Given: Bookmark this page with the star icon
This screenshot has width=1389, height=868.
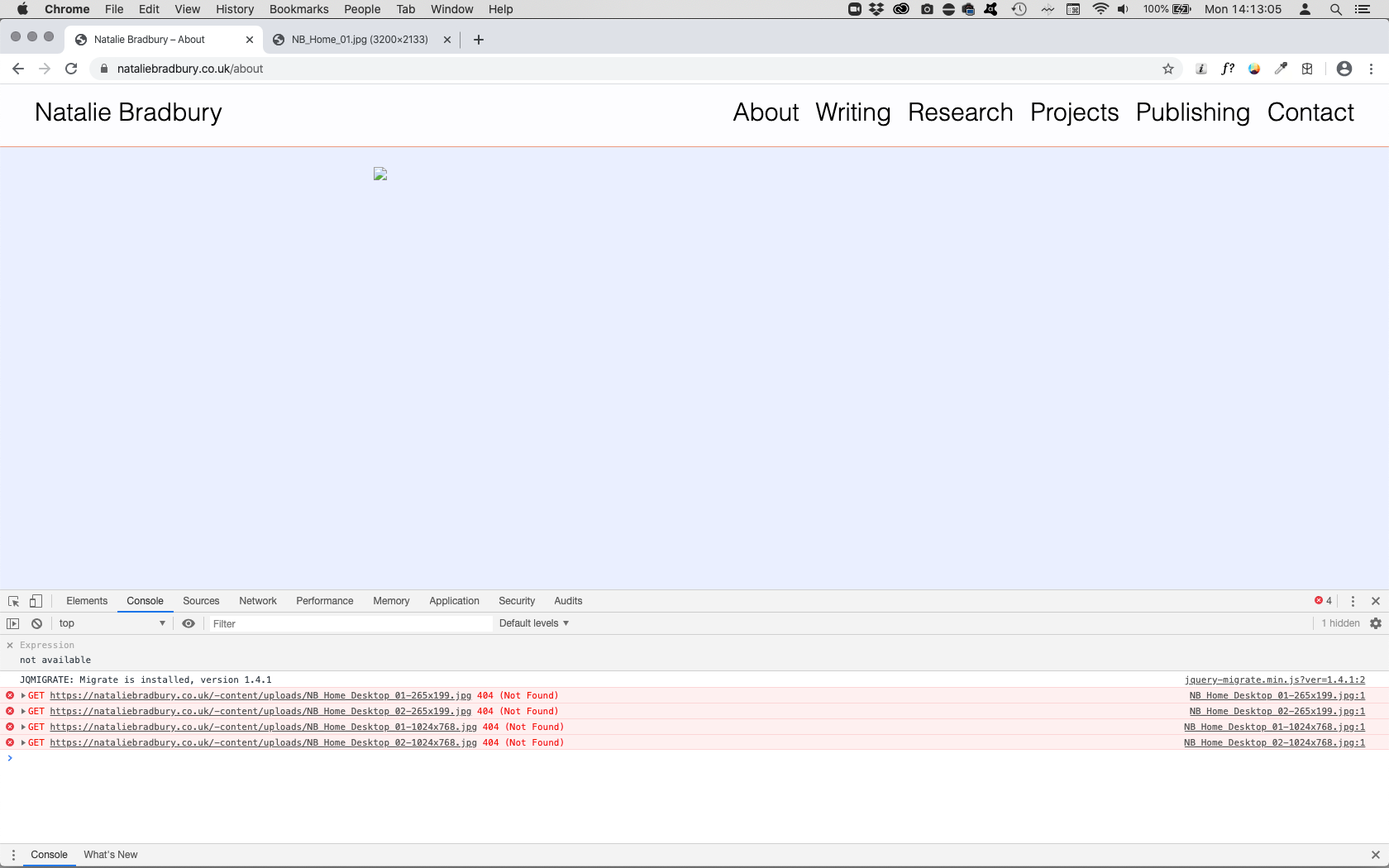Looking at the screenshot, I should point(1168,69).
